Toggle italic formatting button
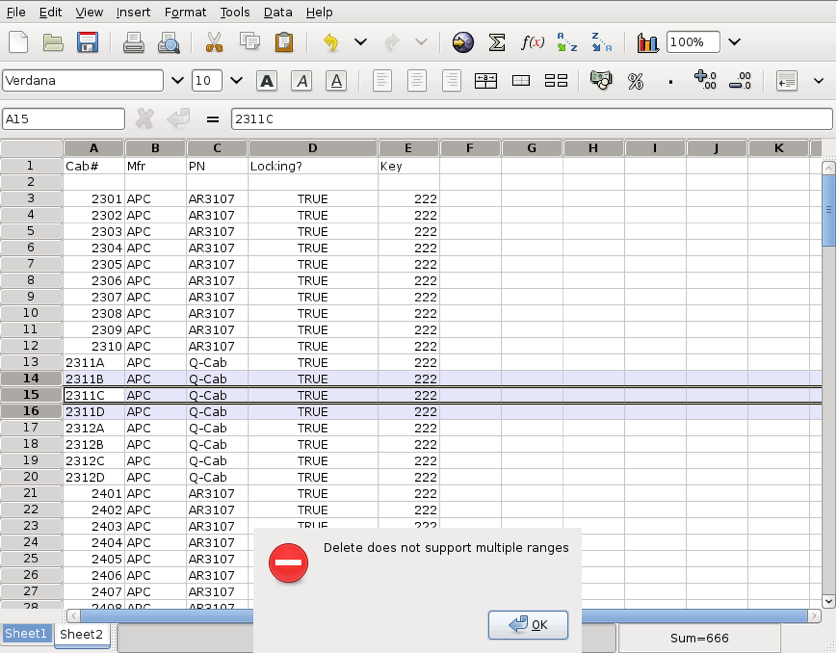838x654 pixels. point(301,81)
